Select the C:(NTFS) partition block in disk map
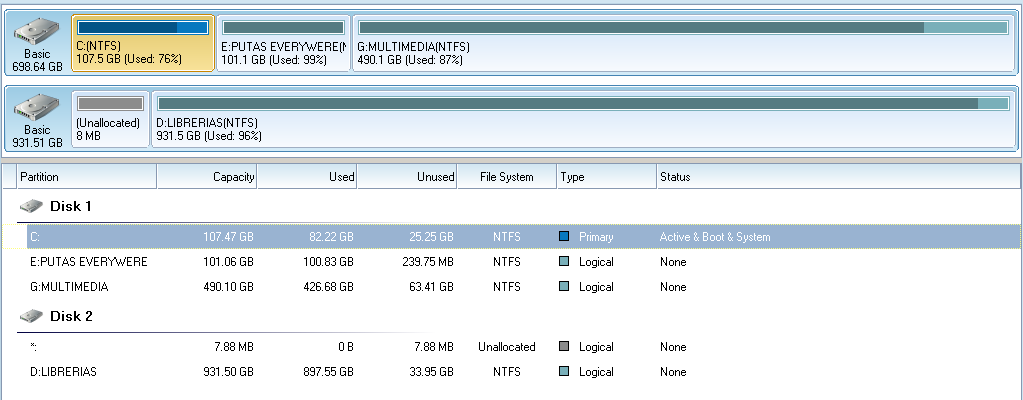1023x400 pixels. pos(143,44)
